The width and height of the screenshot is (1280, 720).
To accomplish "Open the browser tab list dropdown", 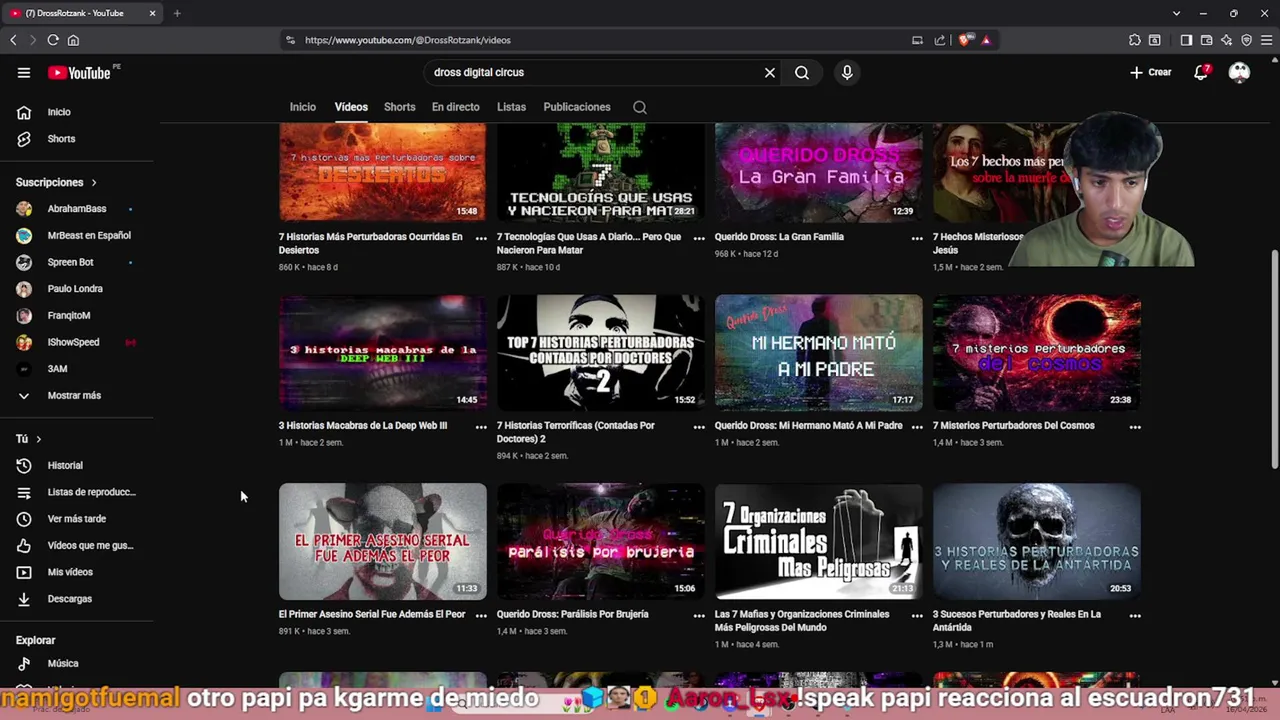I will pyautogui.click(x=1176, y=13).
